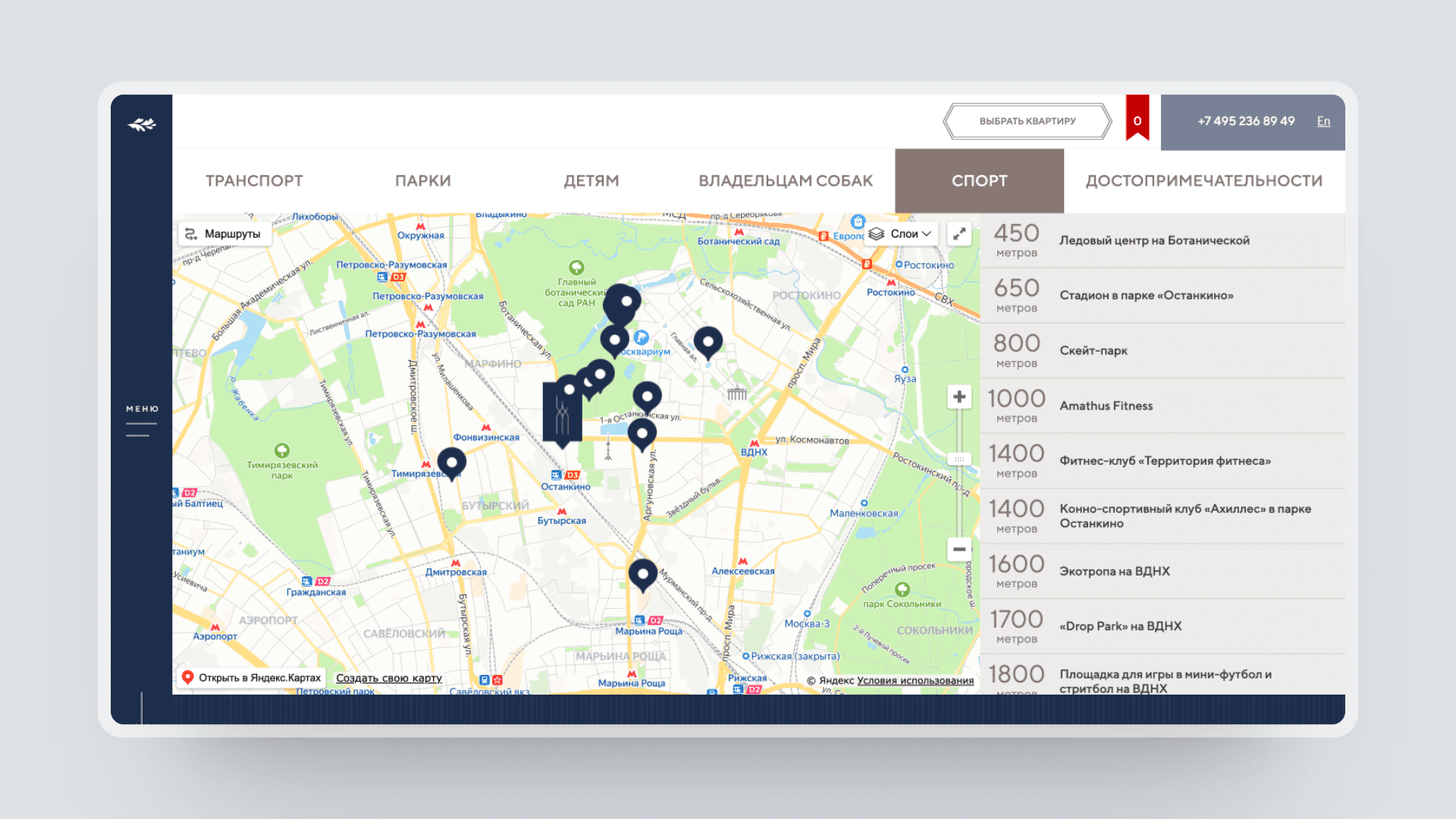Viewport: 1456px width, 819px height.
Task: Open the ВЛАДЕЛЬЦАМ СОБАК tab
Action: [785, 181]
